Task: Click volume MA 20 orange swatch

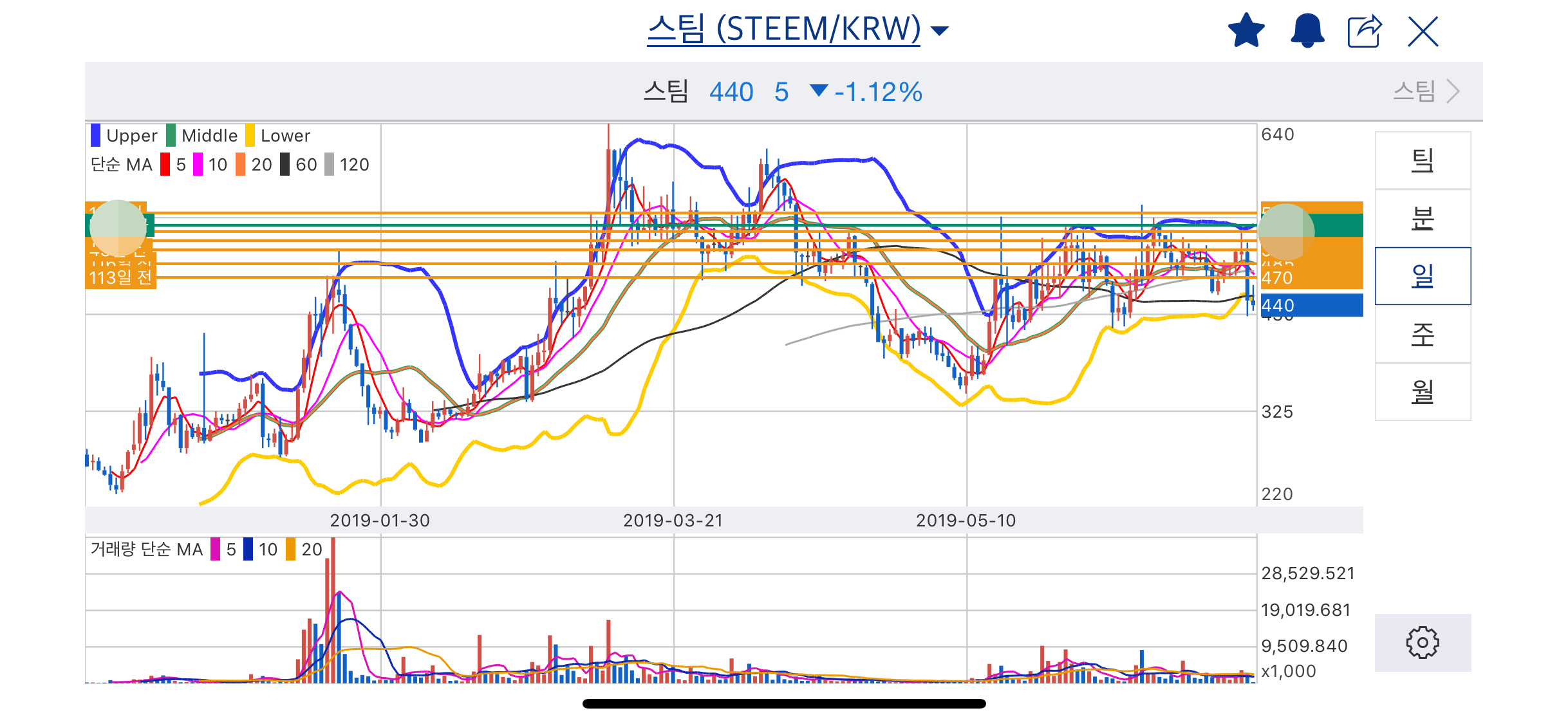Action: point(290,549)
